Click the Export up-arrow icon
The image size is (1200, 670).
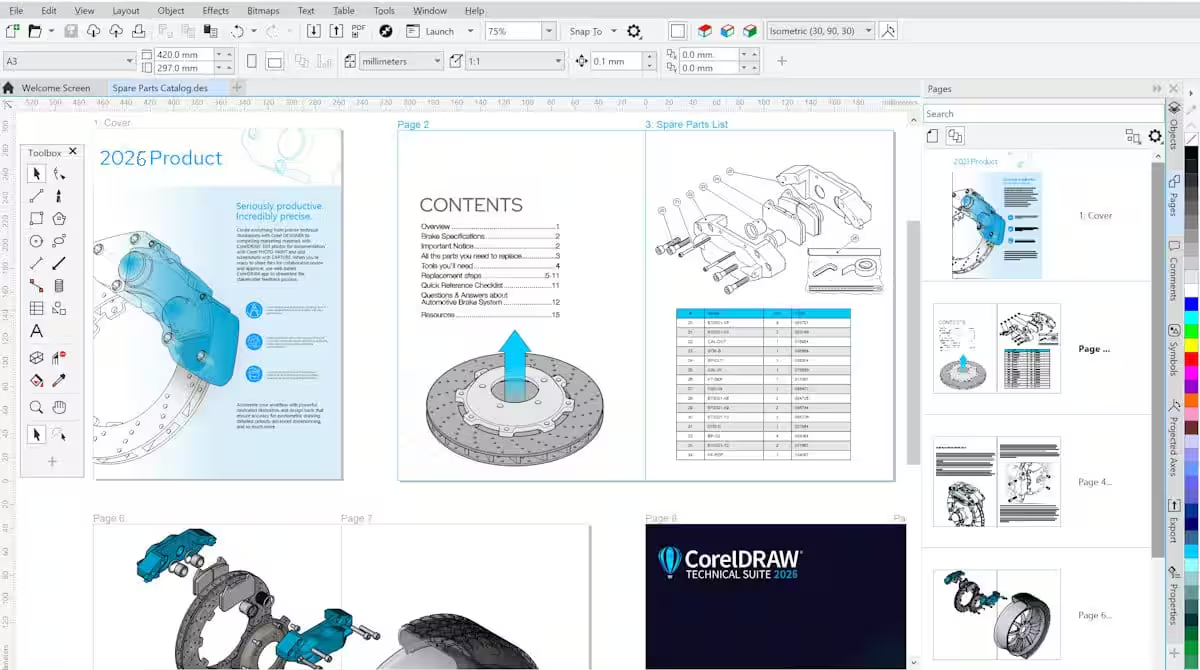pyautogui.click(x=335, y=31)
